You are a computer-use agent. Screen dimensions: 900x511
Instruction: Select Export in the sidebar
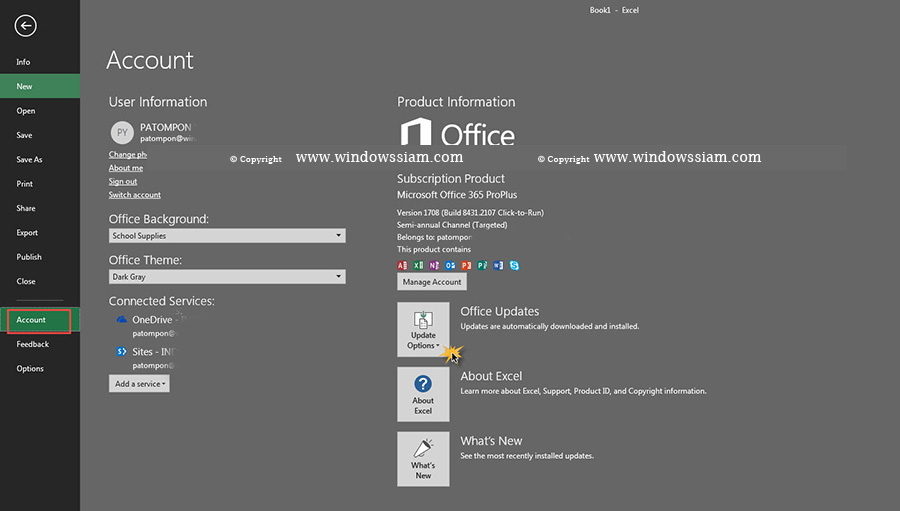[40, 233]
